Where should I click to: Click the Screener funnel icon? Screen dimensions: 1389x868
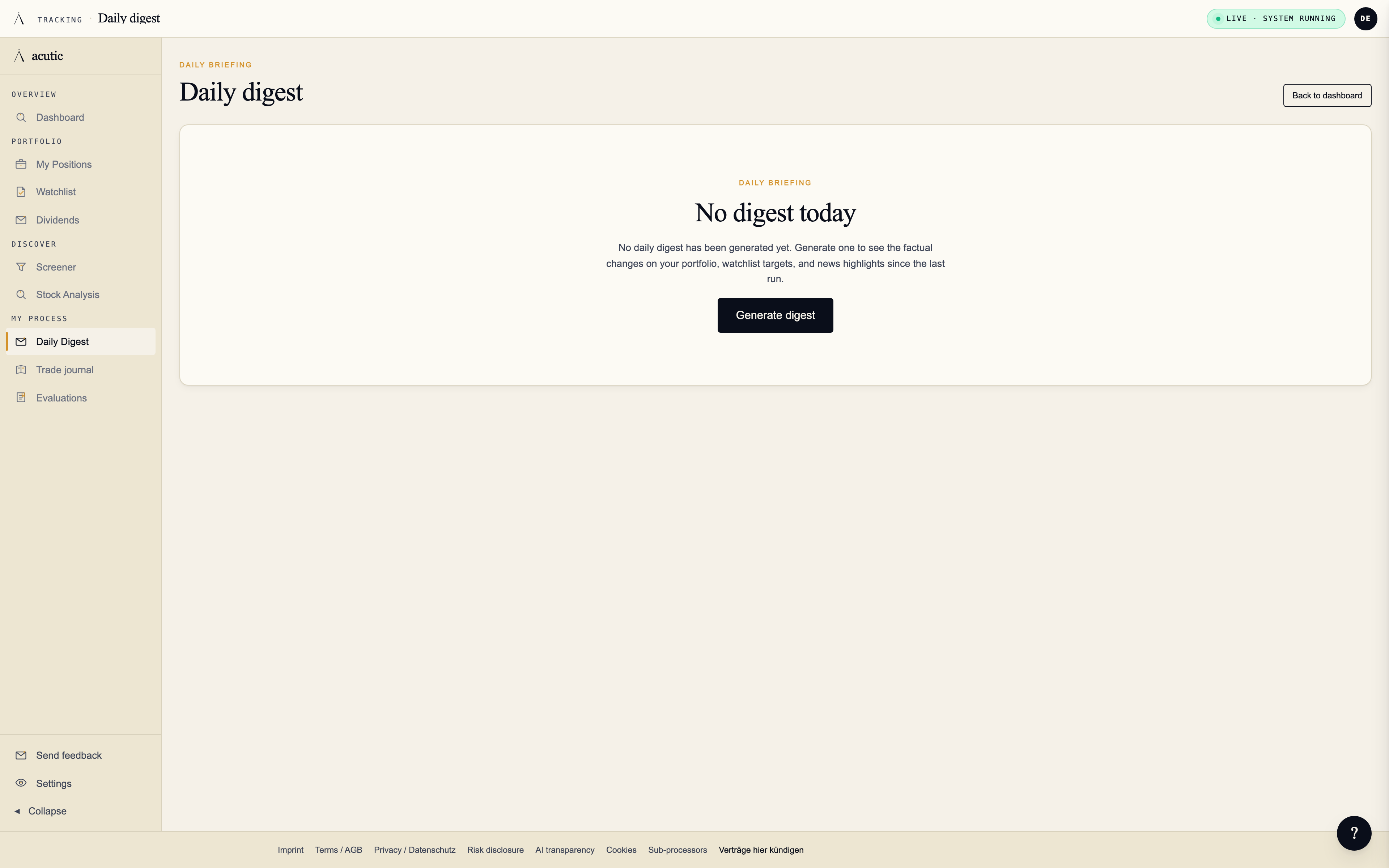point(21,267)
